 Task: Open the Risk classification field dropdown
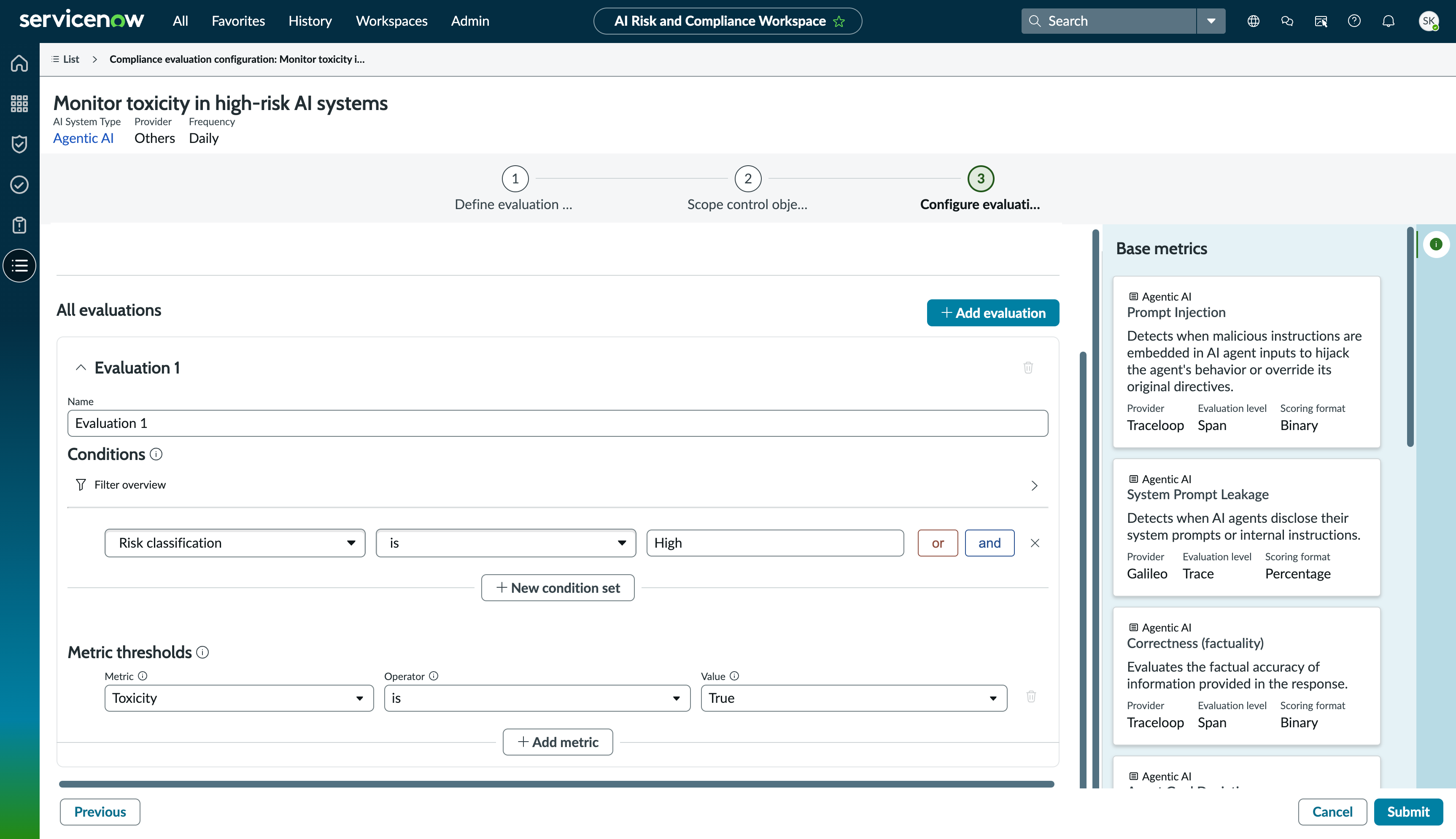pos(235,543)
